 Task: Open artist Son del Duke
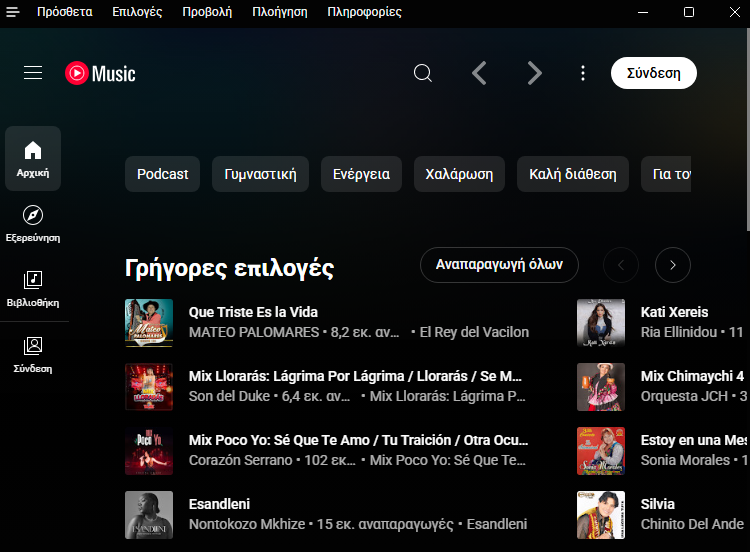click(x=229, y=397)
